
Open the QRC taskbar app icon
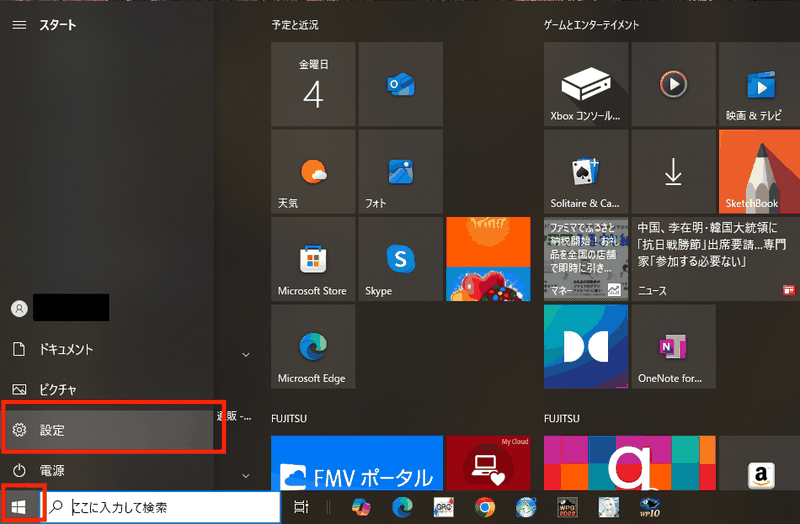pyautogui.click(x=443, y=507)
